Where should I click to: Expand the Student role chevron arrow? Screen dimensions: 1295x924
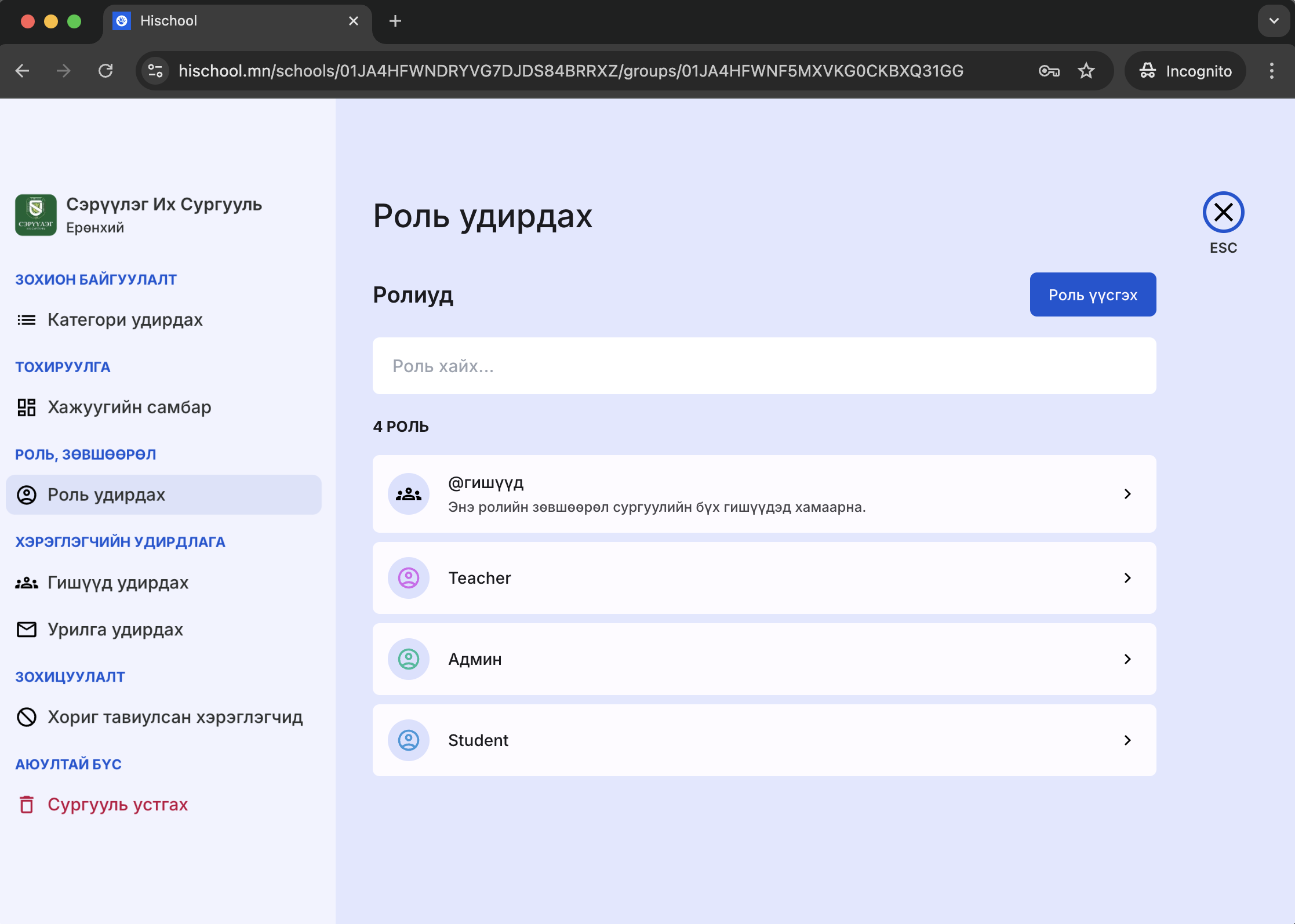point(1127,740)
